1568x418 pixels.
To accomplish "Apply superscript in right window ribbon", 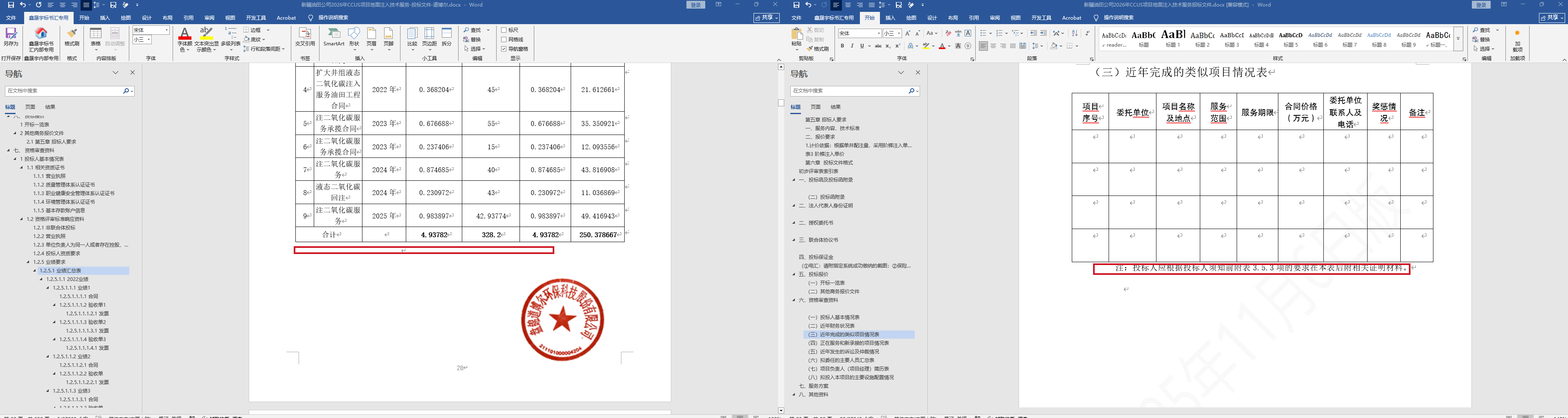I will click(898, 46).
